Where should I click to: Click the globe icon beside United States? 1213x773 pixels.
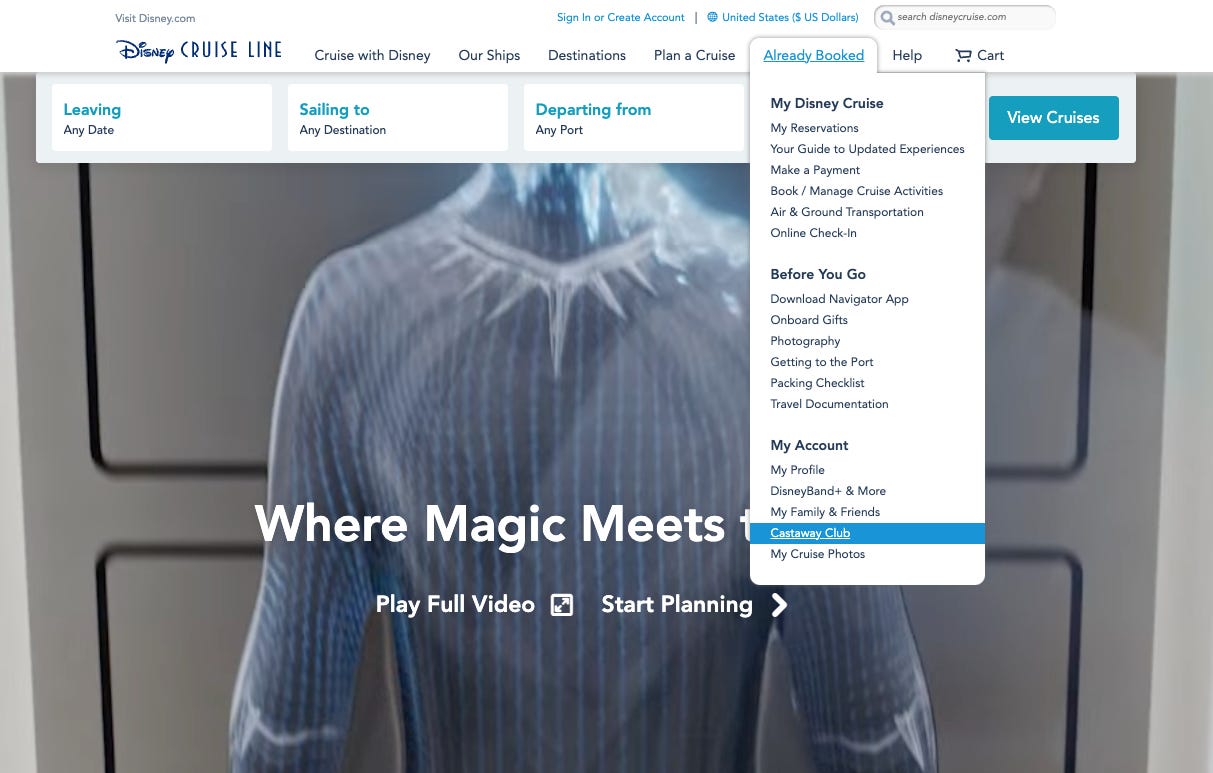[712, 17]
